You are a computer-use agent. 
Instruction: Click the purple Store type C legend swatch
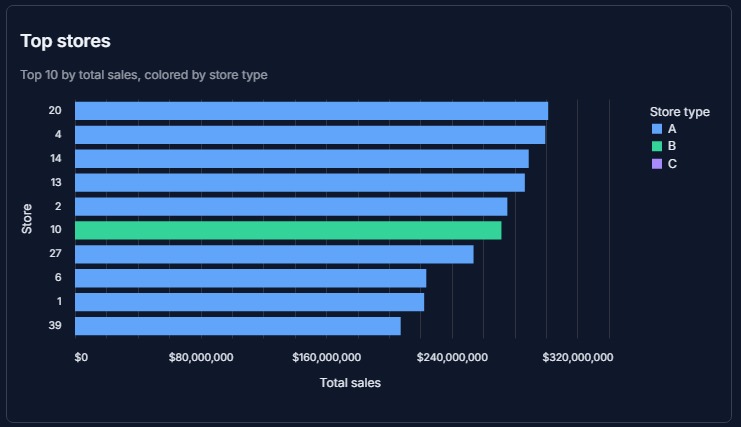coord(656,164)
